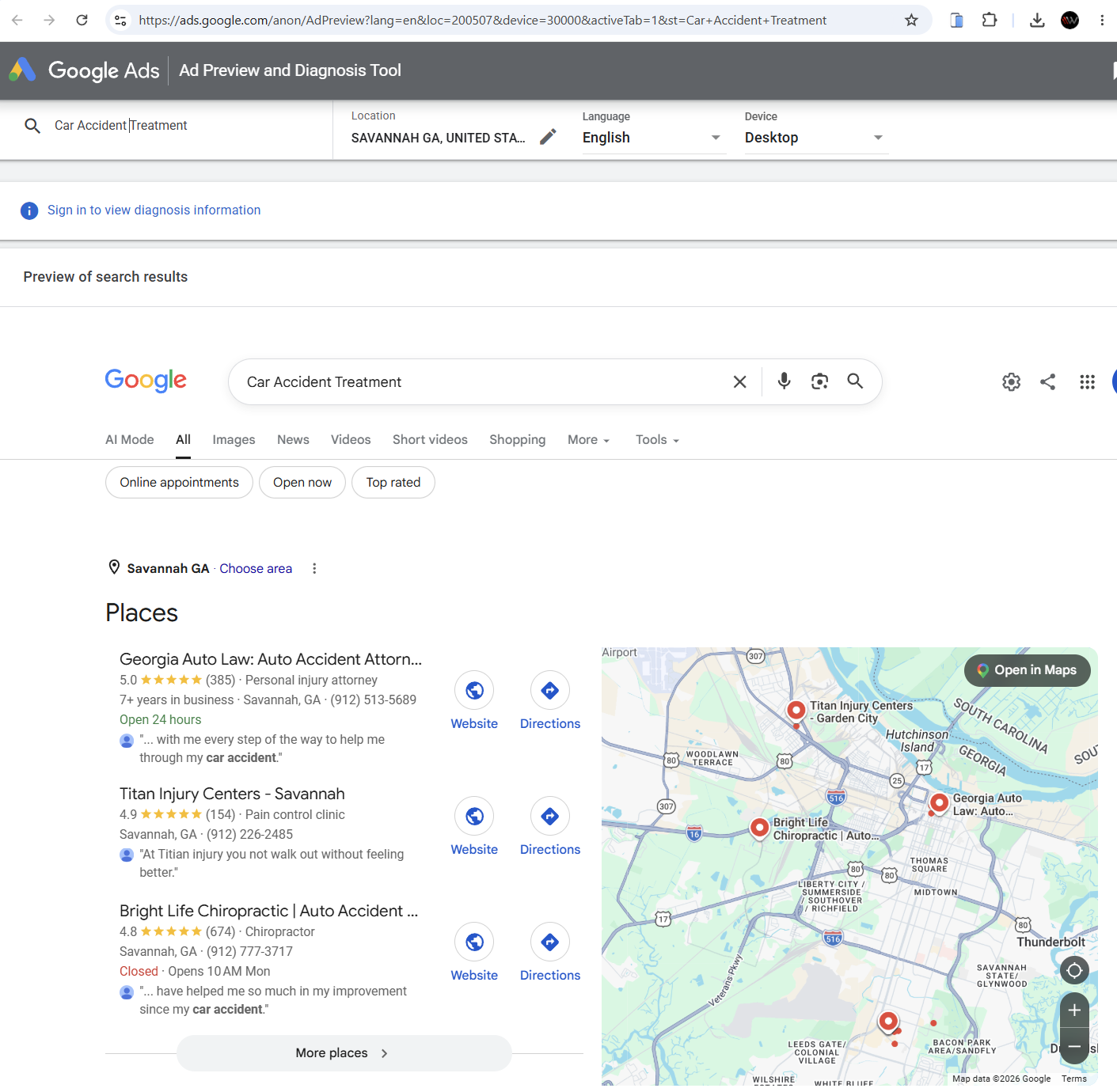This screenshot has height=1092, width=1117.
Task: Filter by Open now chip
Action: pyautogui.click(x=302, y=483)
